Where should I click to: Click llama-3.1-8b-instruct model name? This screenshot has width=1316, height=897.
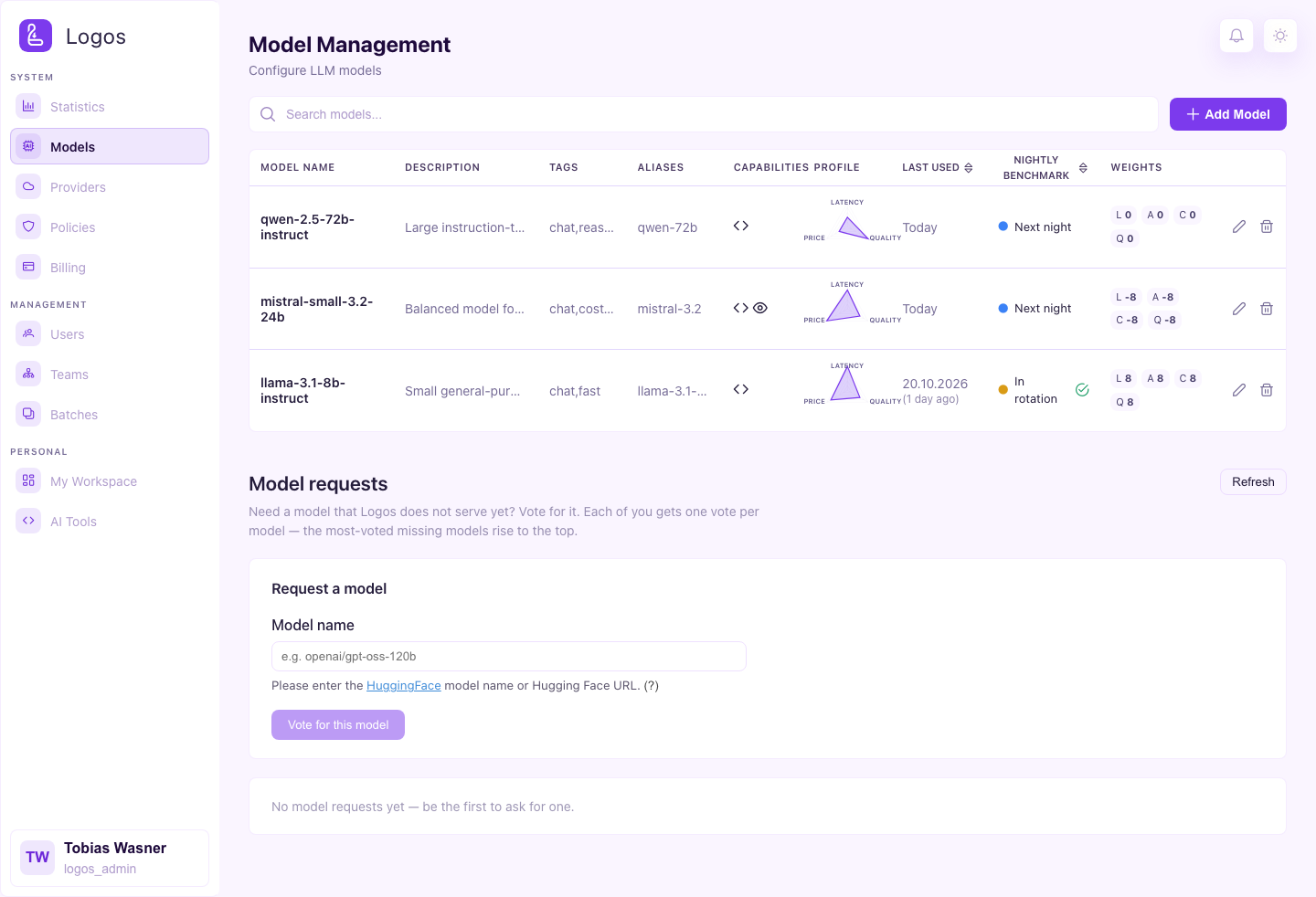click(x=302, y=390)
